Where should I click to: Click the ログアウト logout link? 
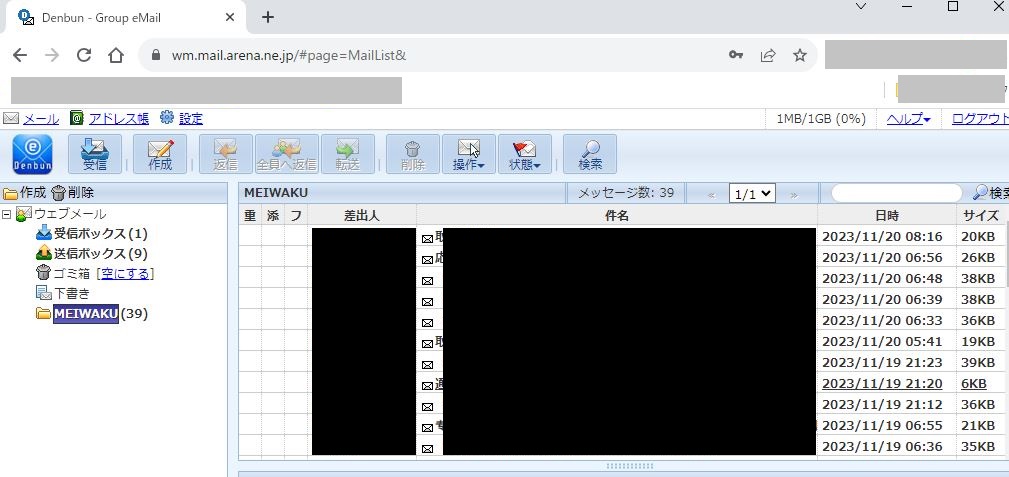[979, 119]
